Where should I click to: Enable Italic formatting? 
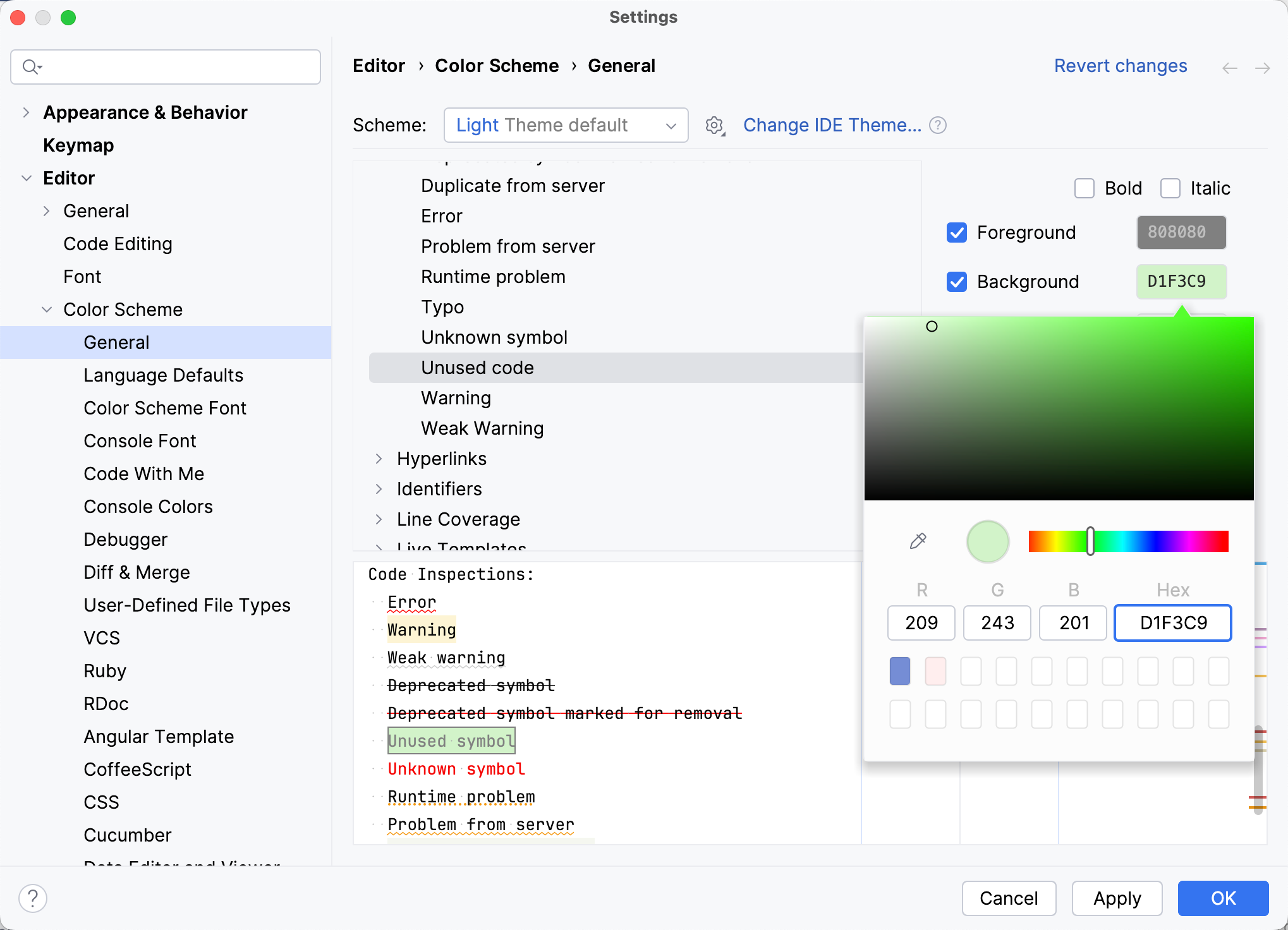pyautogui.click(x=1170, y=188)
